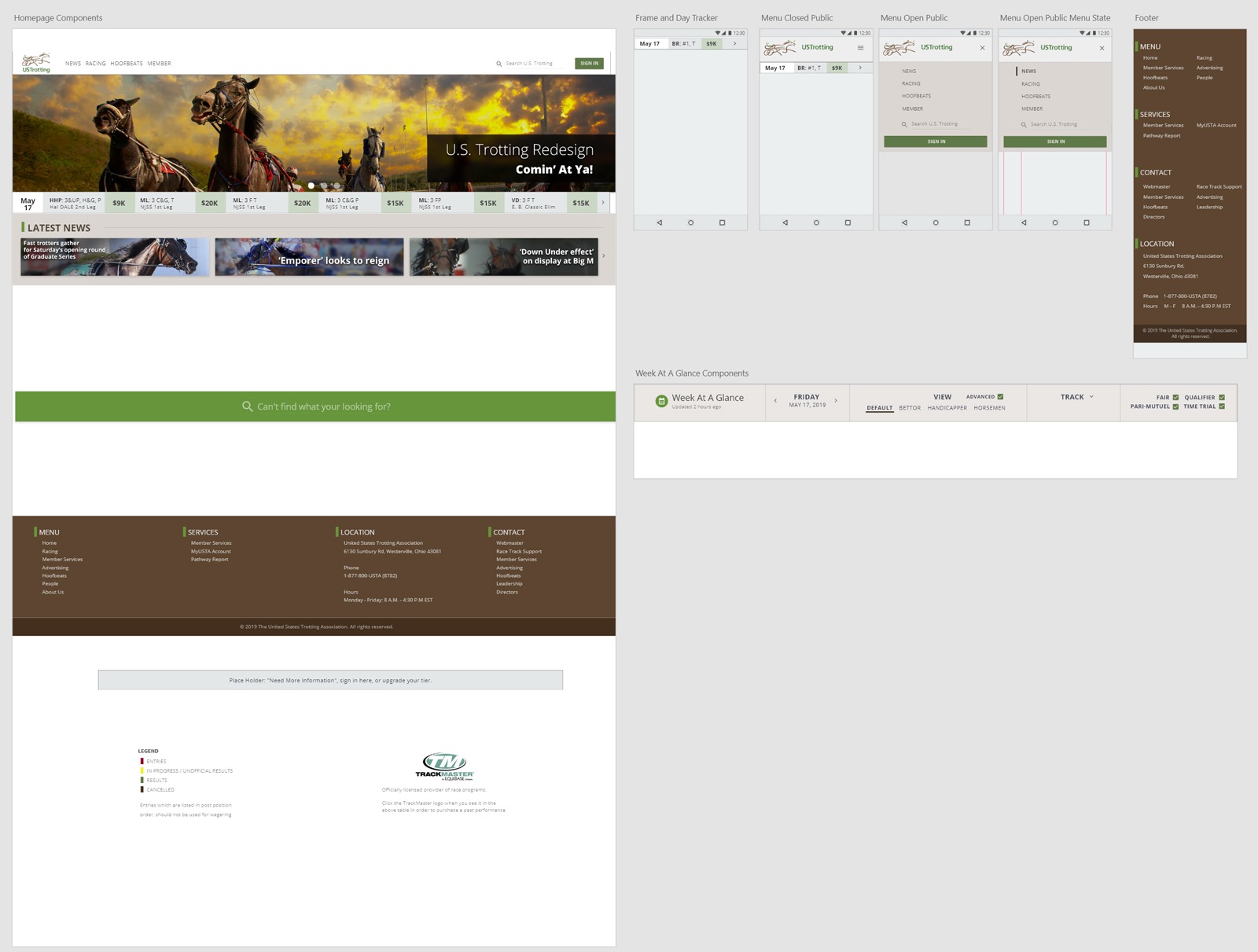Go to next day after Friday May 17
The image size is (1258, 952).
click(836, 401)
